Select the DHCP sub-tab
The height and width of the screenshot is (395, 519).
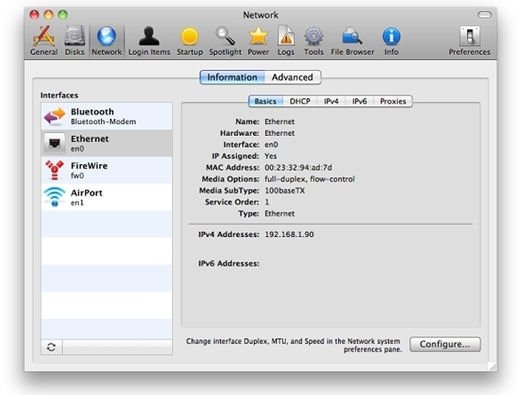pyautogui.click(x=300, y=101)
